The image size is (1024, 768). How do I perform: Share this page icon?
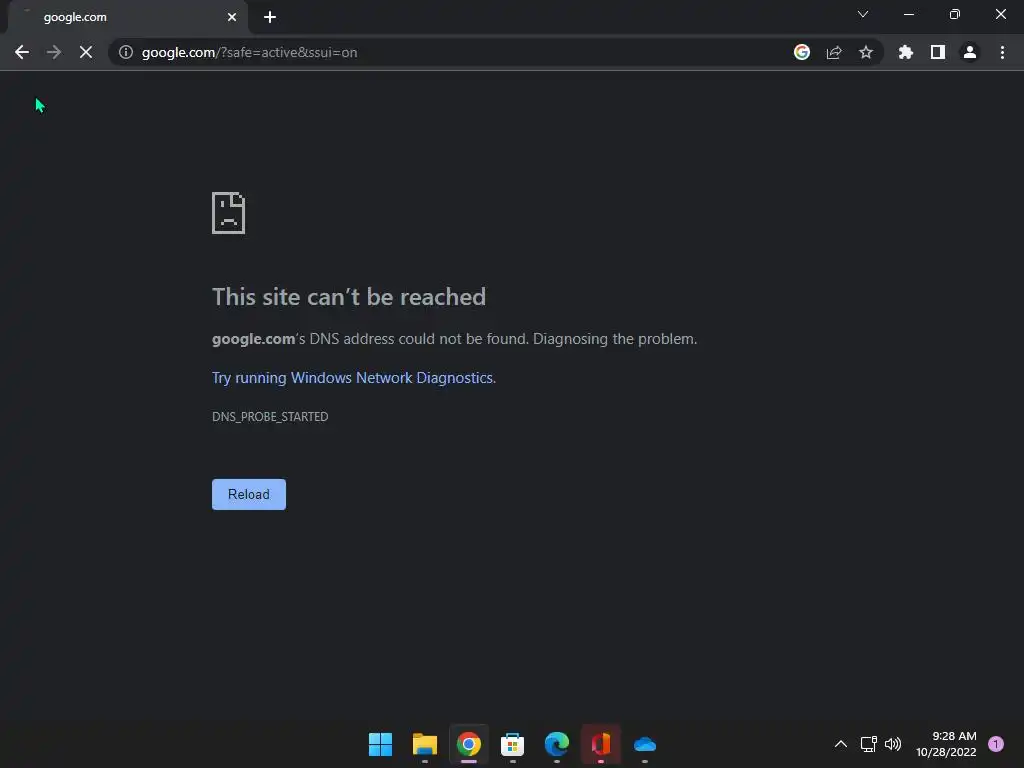pyautogui.click(x=834, y=52)
